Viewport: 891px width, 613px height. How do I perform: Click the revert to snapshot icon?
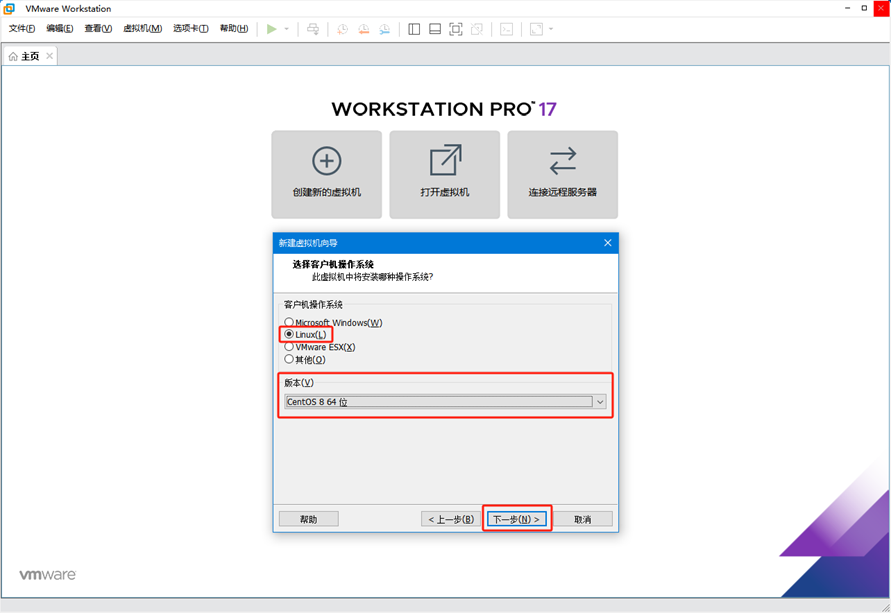click(x=364, y=29)
